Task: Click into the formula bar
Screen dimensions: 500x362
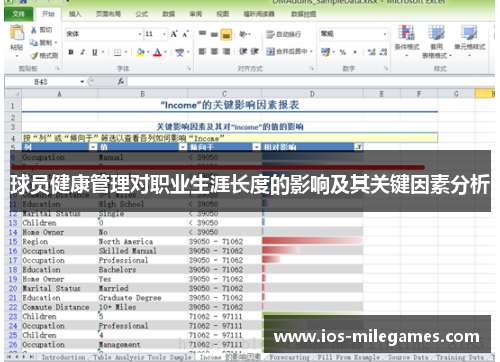Action: tap(311, 82)
